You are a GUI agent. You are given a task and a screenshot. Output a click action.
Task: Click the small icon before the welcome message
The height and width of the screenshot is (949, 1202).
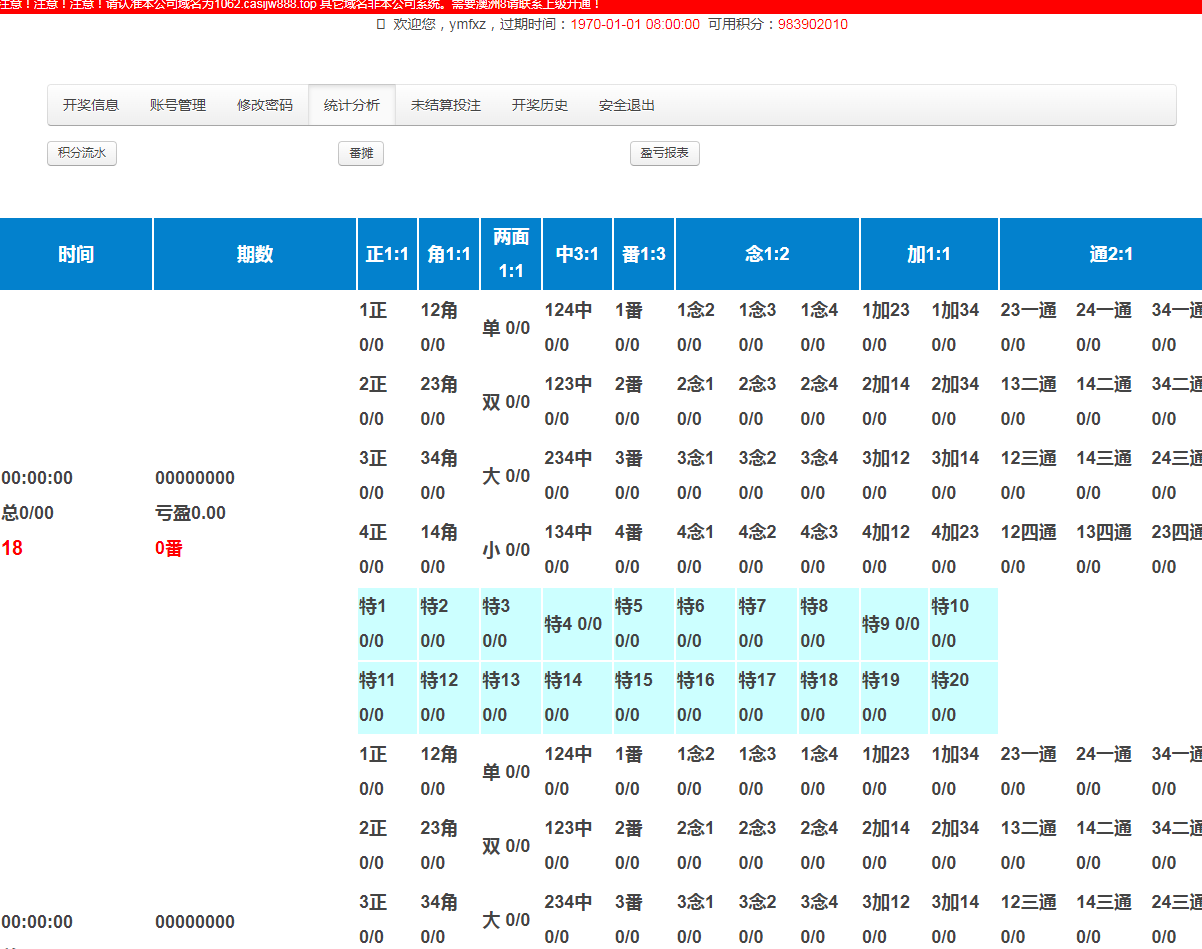[380, 24]
